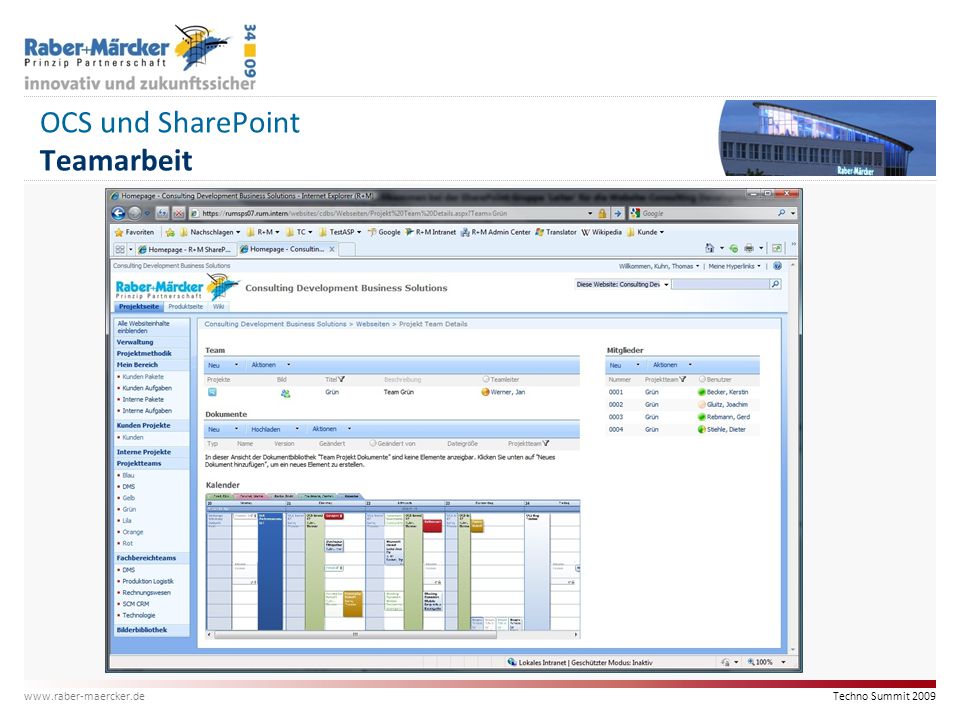Click presence icon beside Stiehle, Dieter
This screenshot has width=960, height=720.
702,429
